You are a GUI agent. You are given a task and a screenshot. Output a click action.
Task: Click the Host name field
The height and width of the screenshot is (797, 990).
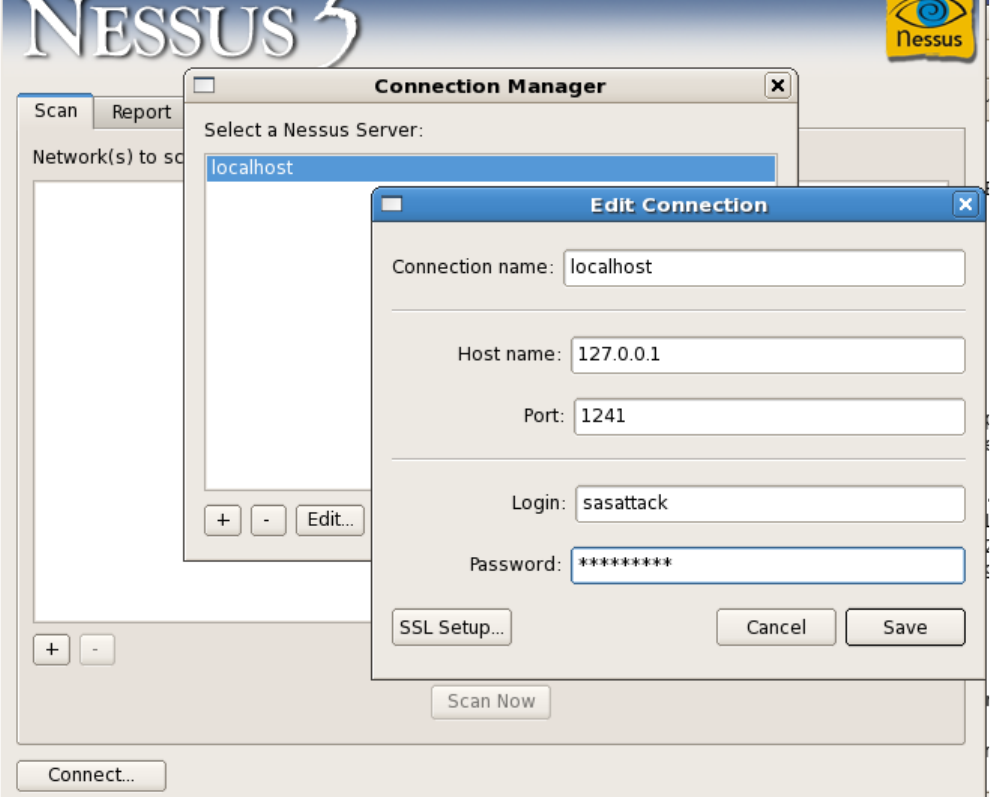[x=768, y=355]
